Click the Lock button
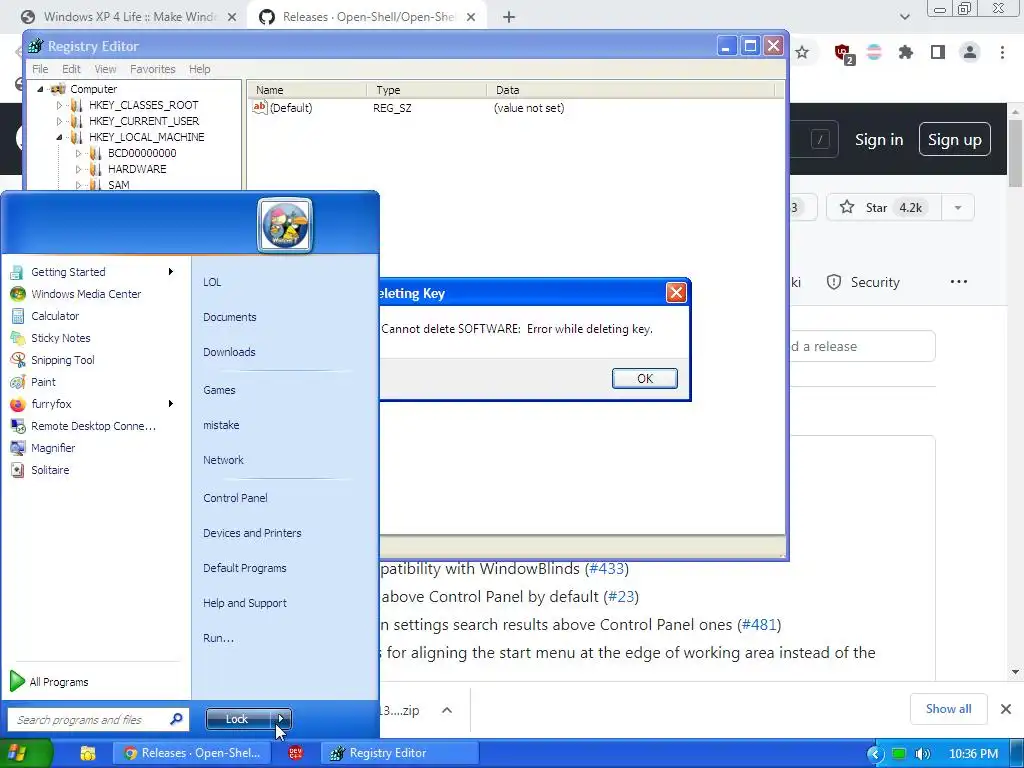This screenshot has width=1024, height=768. click(x=237, y=719)
